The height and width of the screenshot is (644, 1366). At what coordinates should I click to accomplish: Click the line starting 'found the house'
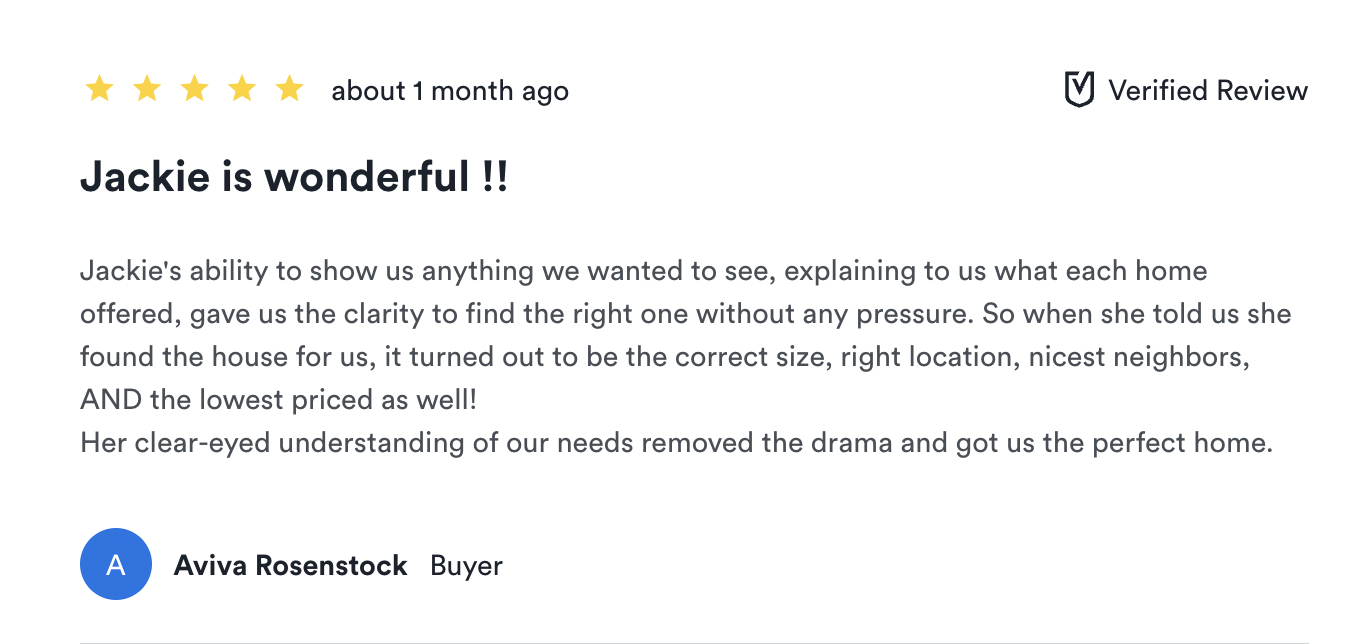(x=664, y=357)
